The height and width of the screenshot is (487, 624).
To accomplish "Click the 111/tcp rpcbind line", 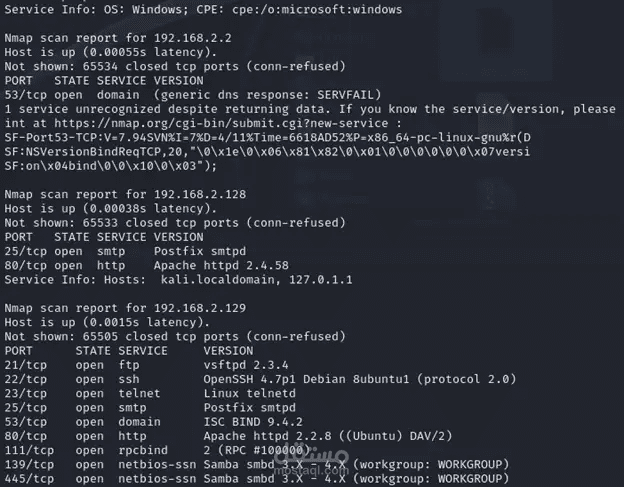I will pyautogui.click(x=157, y=450).
